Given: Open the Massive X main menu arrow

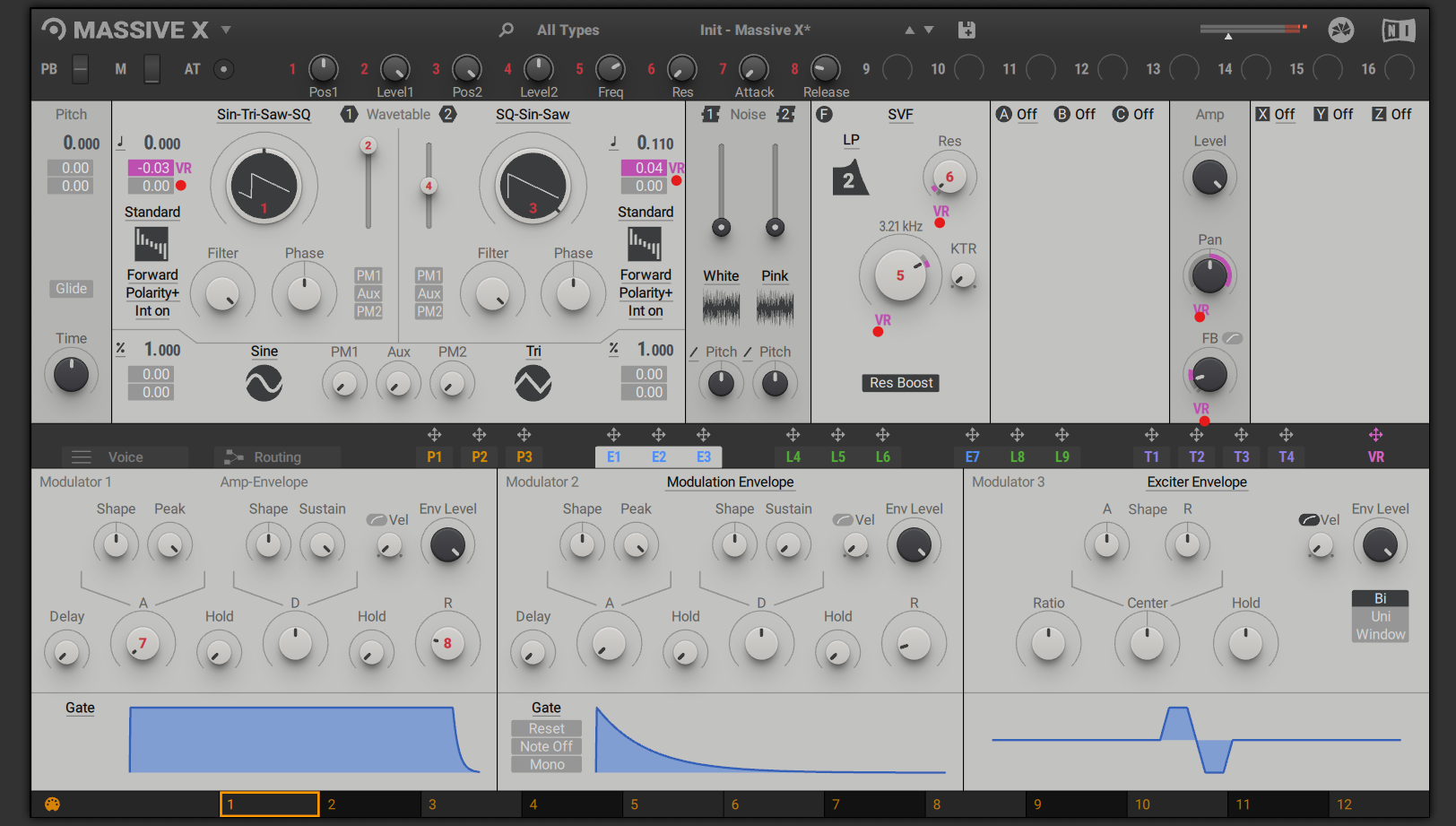Looking at the screenshot, I should tap(226, 30).
